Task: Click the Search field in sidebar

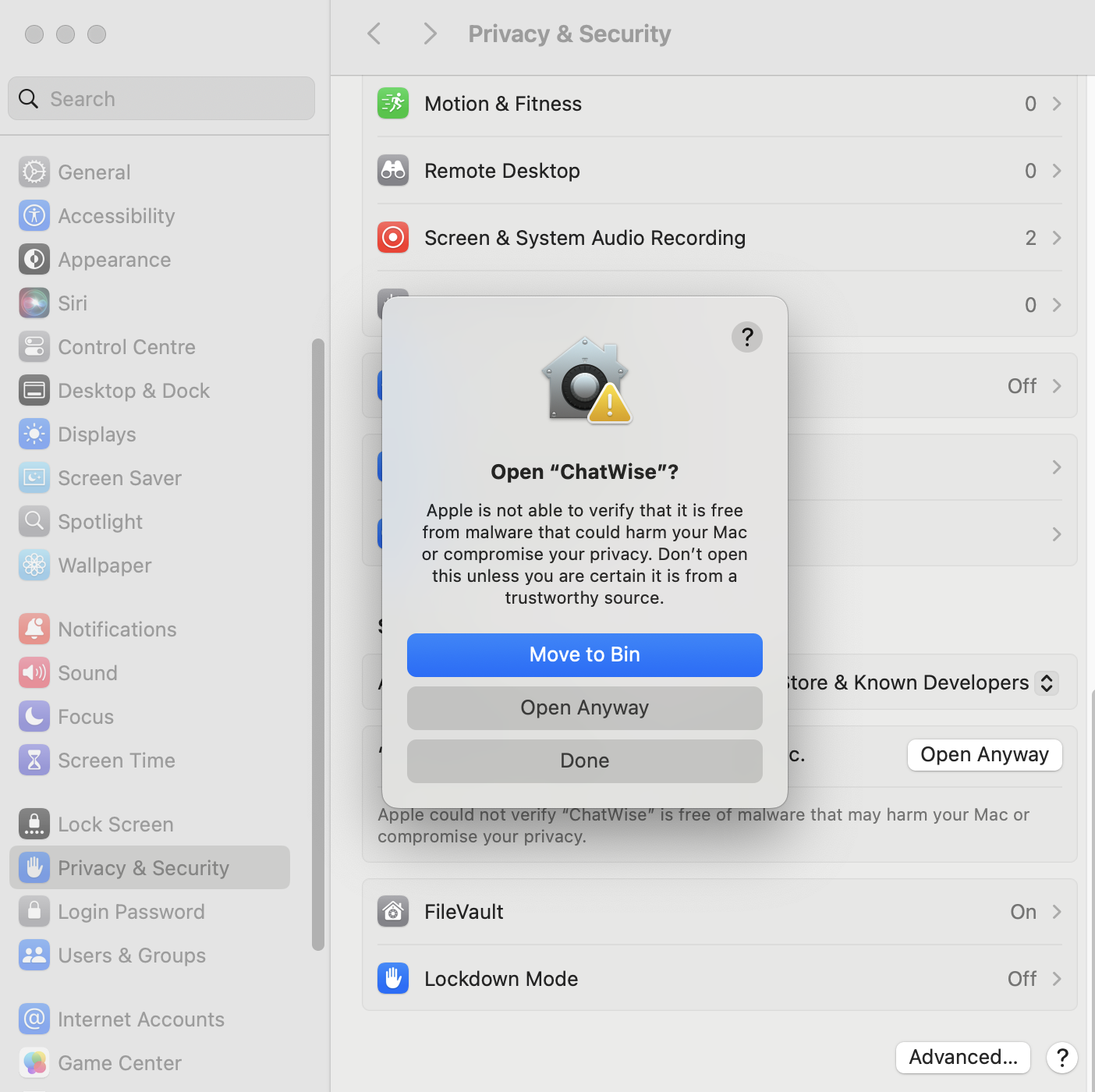Action: pyautogui.click(x=161, y=99)
